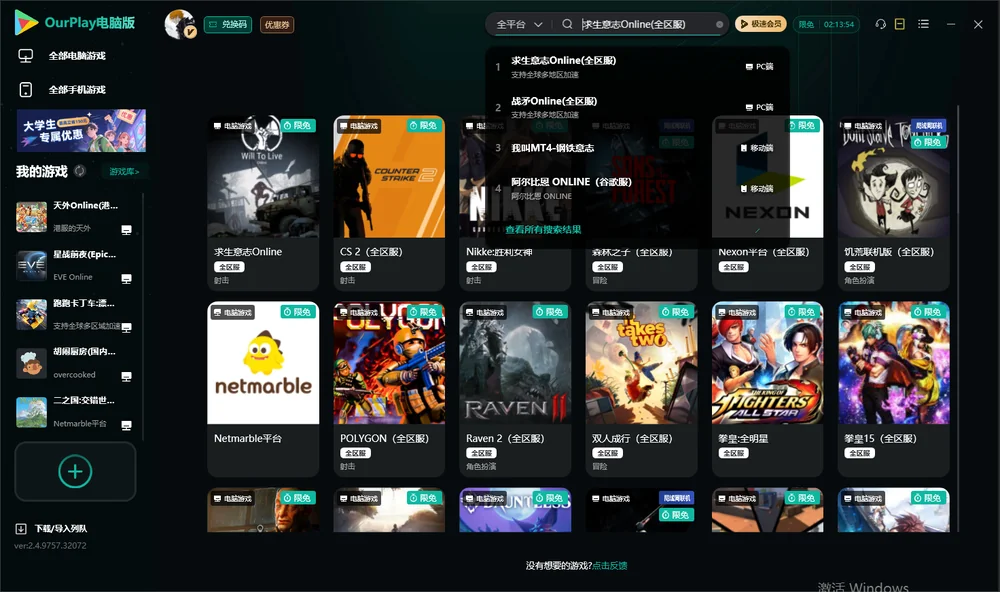Select 全部电脑游戏 in sidebar
1000x592 pixels.
point(77,56)
